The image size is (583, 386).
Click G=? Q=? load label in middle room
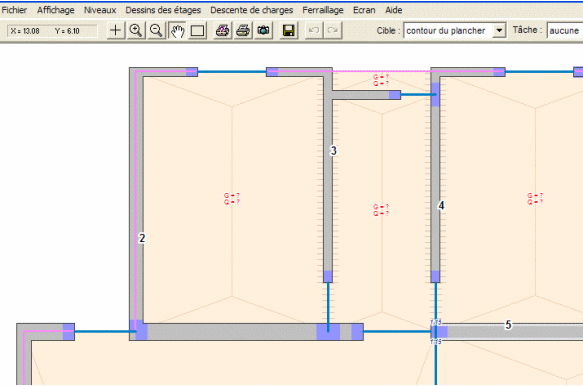point(381,210)
